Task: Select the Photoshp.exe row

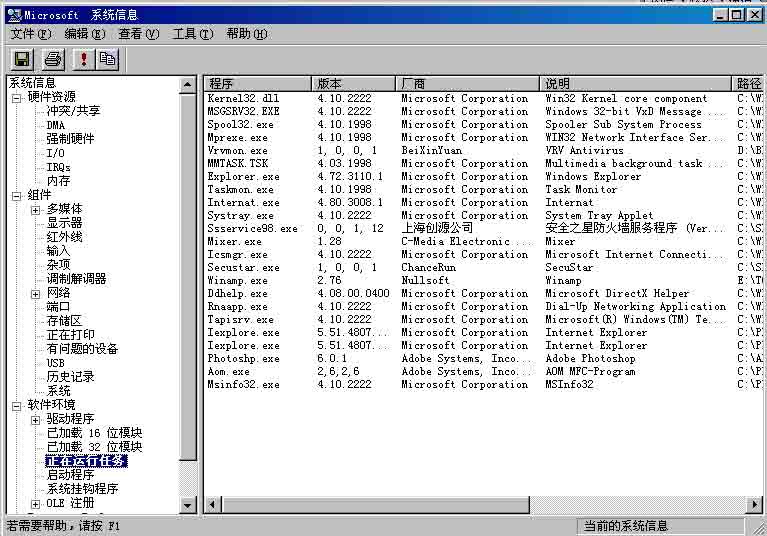Action: coord(483,358)
